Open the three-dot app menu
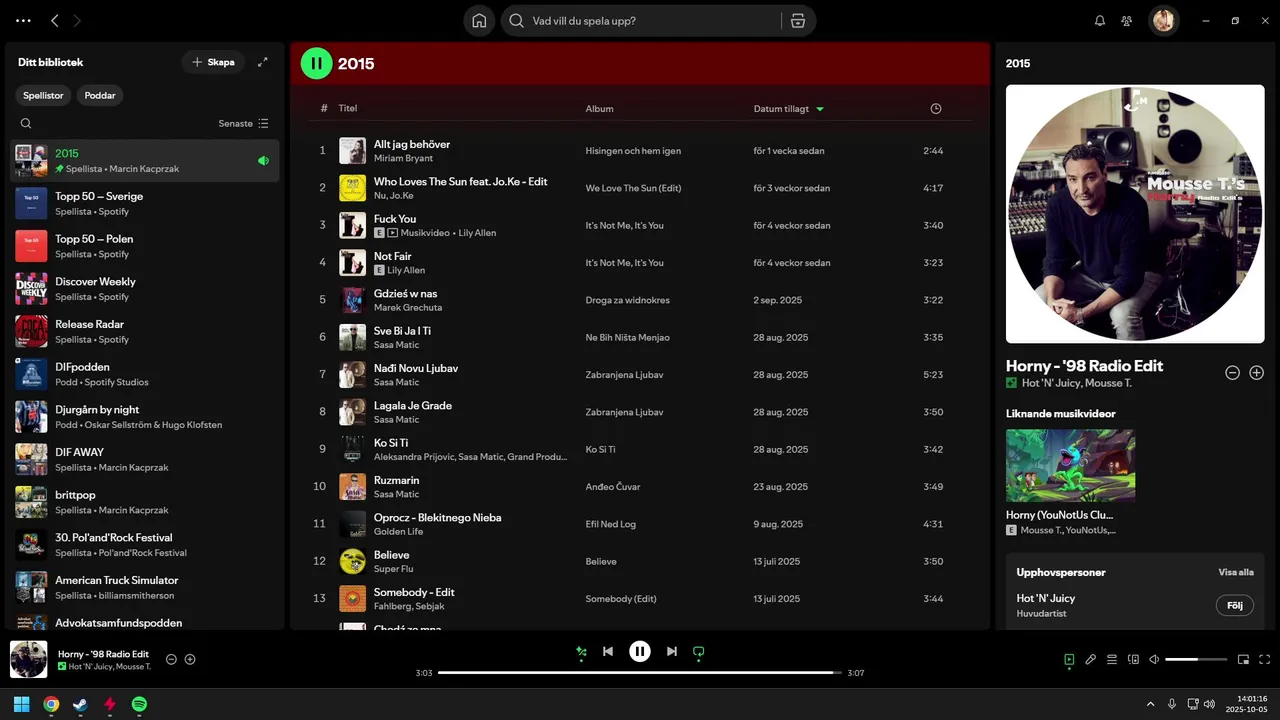1280x720 pixels. click(24, 20)
